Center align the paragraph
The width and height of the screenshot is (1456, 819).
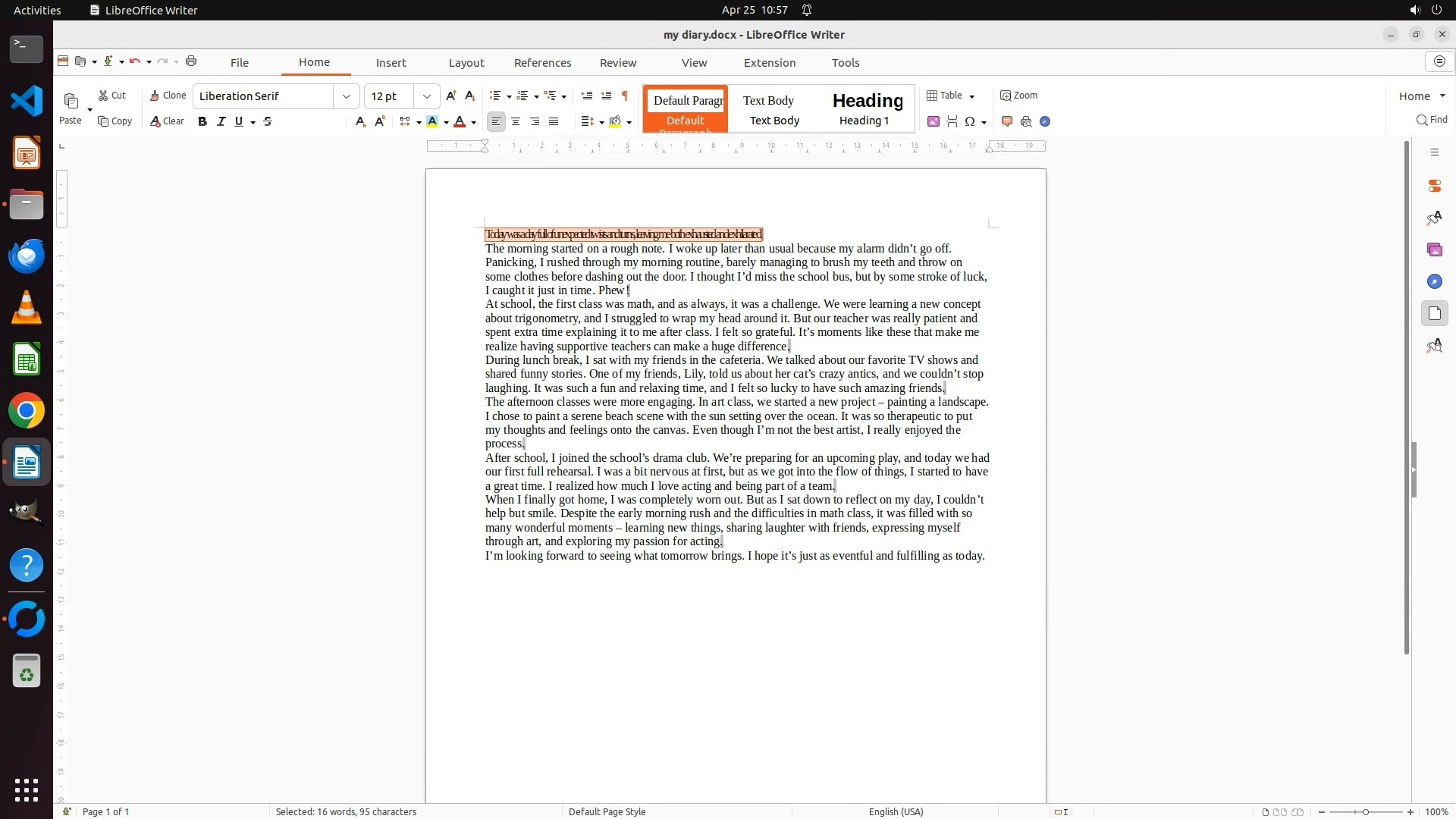pos(516,121)
